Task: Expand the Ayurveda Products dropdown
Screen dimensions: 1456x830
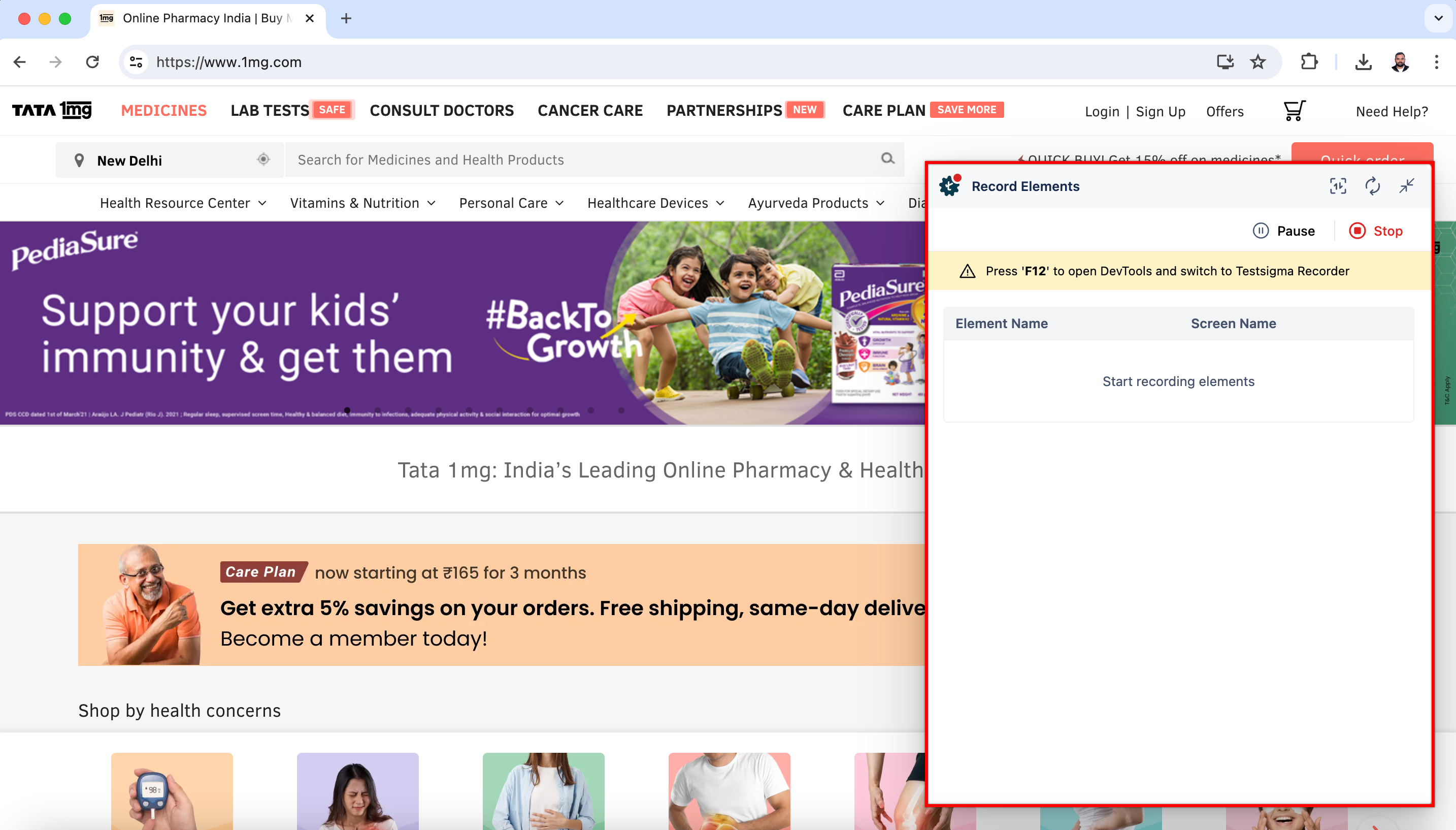Action: tap(816, 203)
